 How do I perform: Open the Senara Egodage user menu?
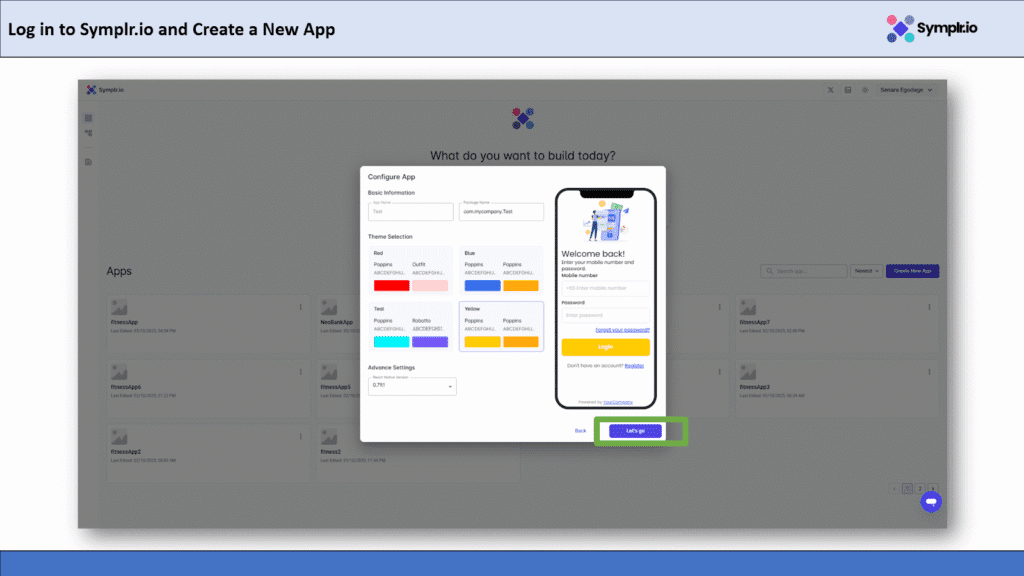(906, 90)
